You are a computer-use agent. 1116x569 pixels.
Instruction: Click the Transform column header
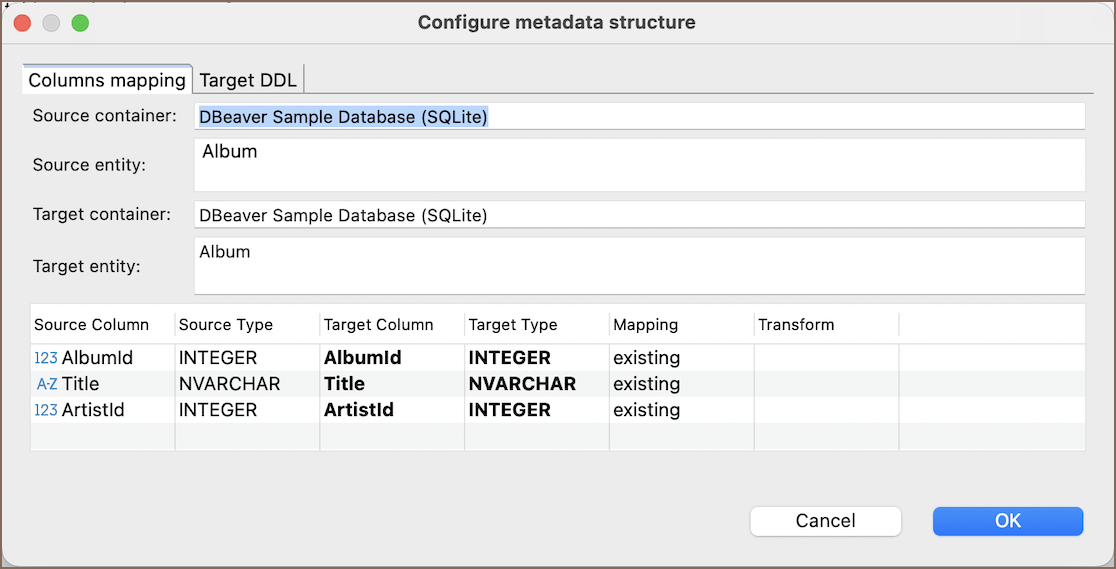pyautogui.click(x=796, y=325)
